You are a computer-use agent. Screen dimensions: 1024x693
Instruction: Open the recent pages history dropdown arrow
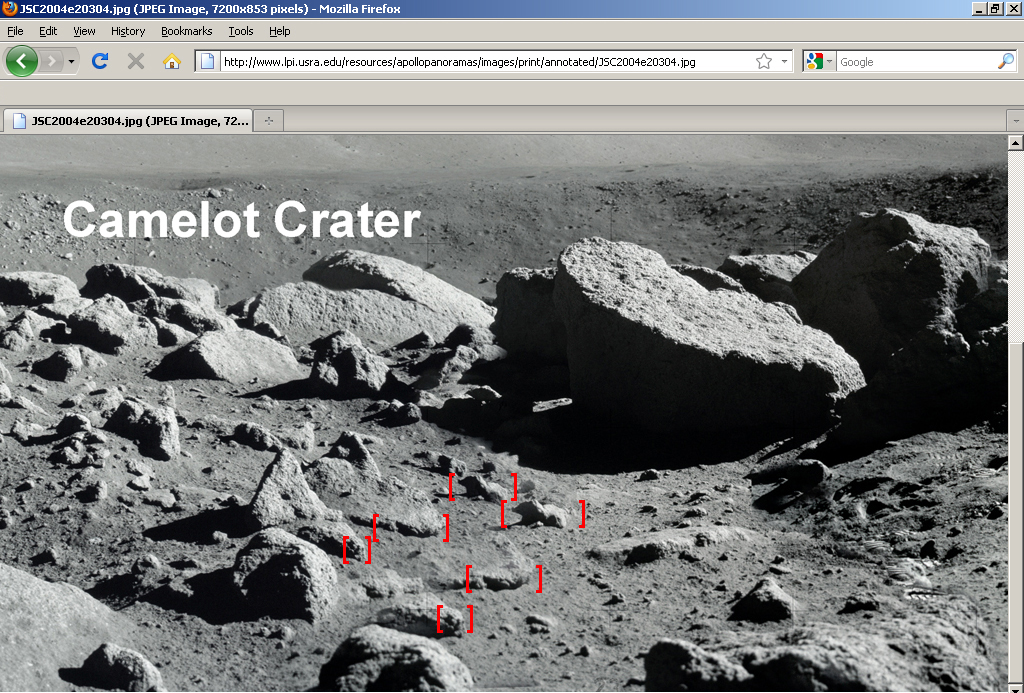tap(71, 61)
